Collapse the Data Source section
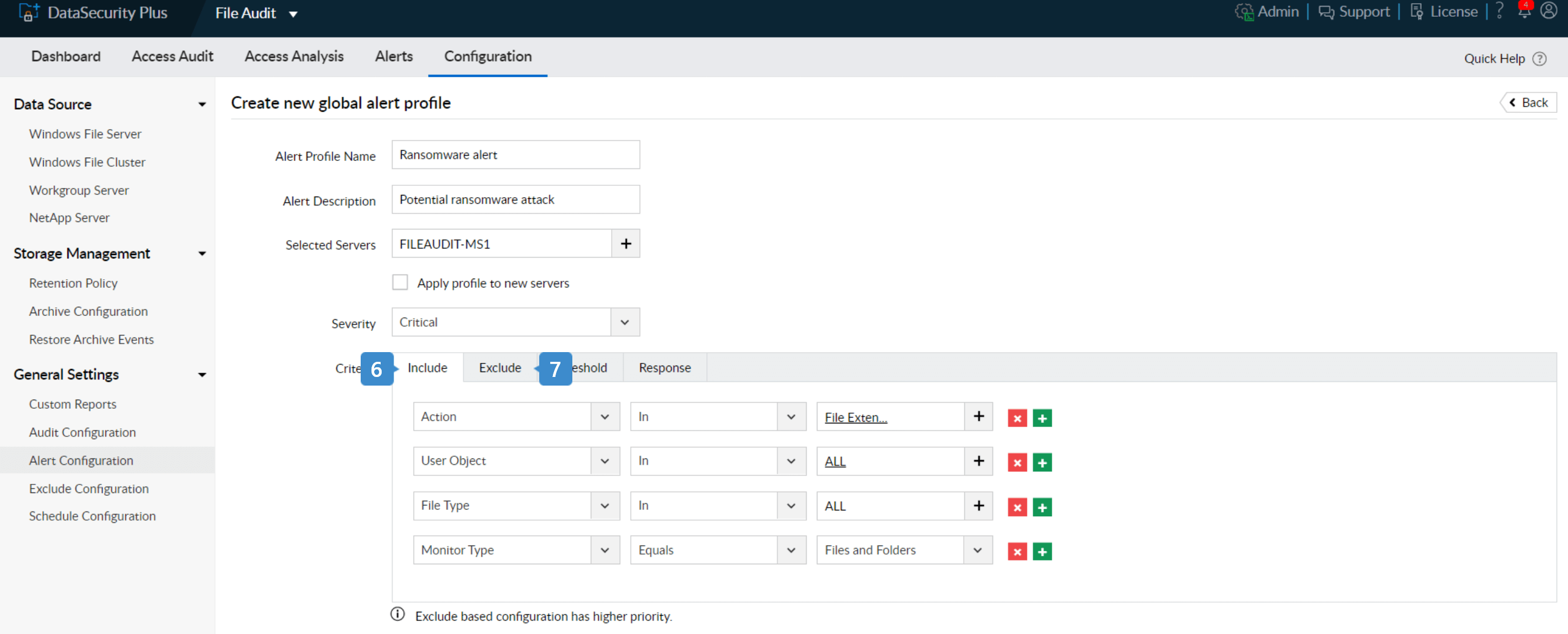 coord(201,104)
